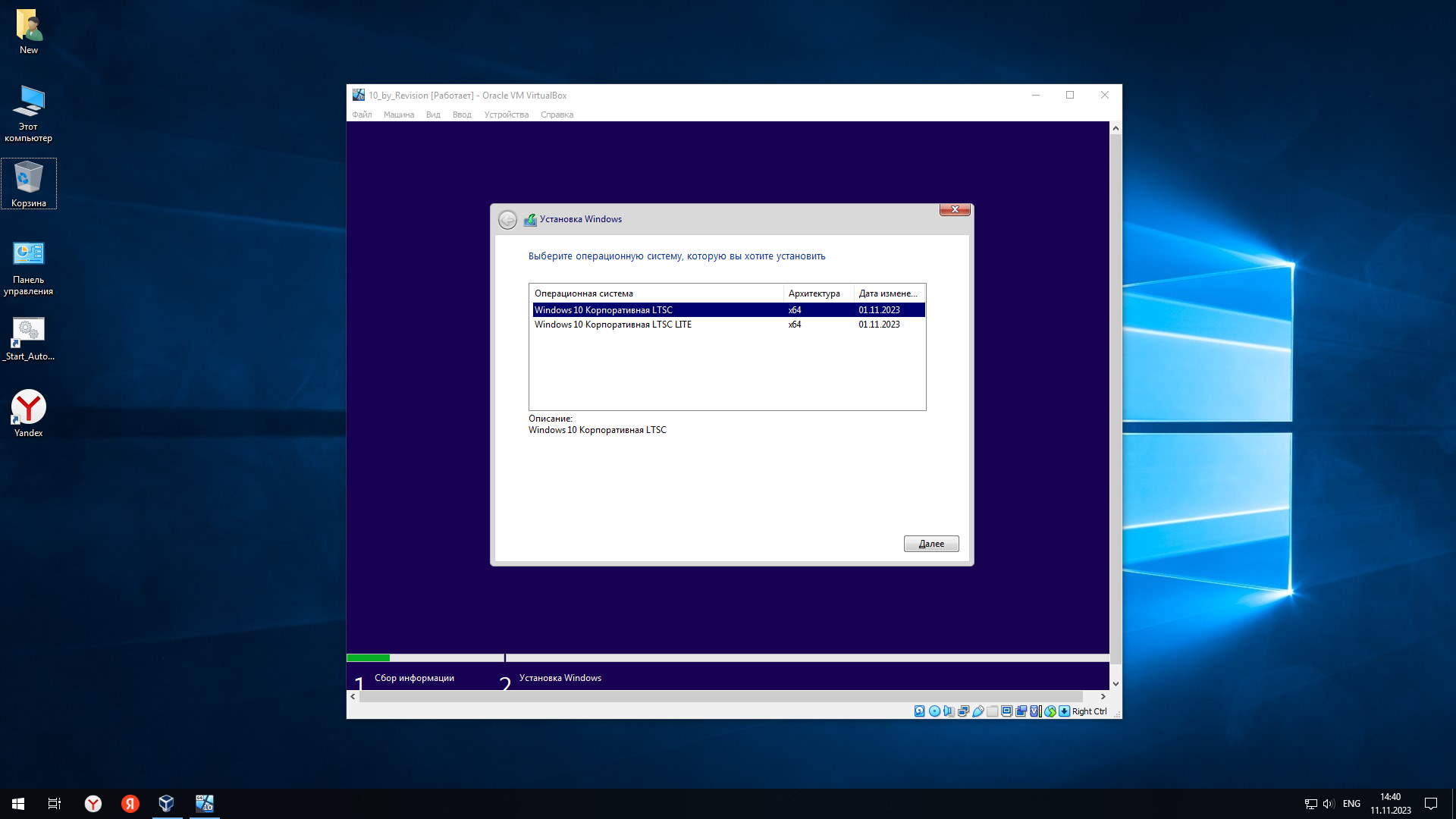This screenshot has height=819, width=1456.
Task: Open the ENG language indicator in the tray
Action: click(x=1351, y=804)
